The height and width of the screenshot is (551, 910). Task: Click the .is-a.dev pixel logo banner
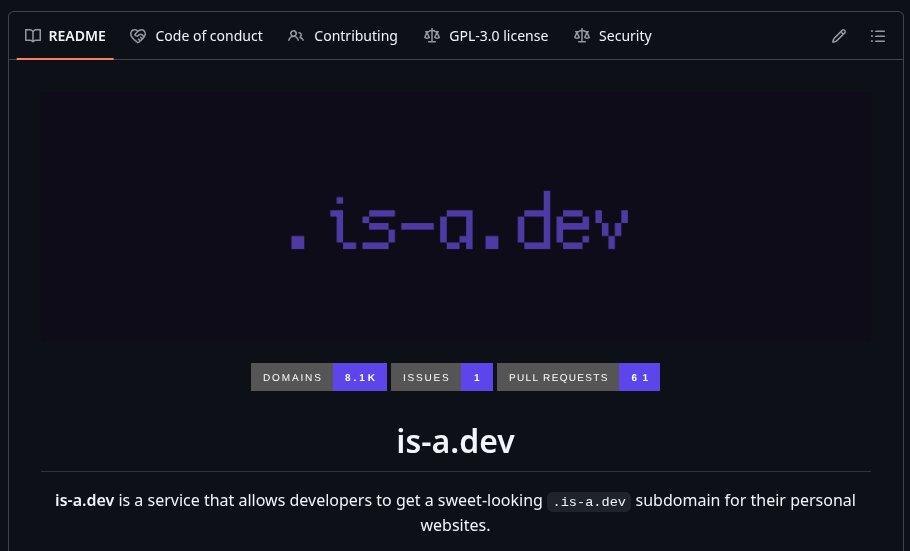pos(456,215)
